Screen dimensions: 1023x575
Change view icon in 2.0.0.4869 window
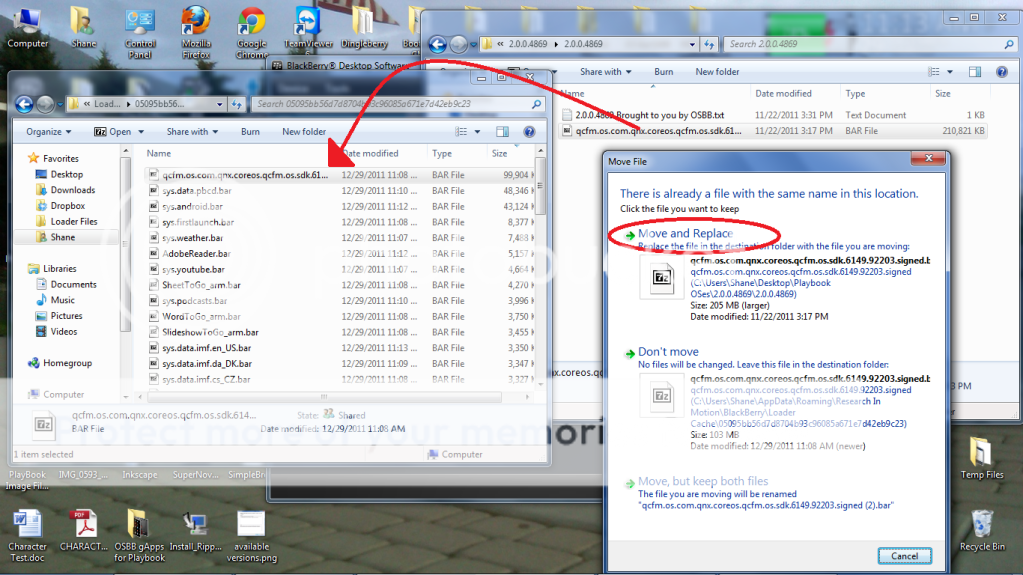coord(934,72)
